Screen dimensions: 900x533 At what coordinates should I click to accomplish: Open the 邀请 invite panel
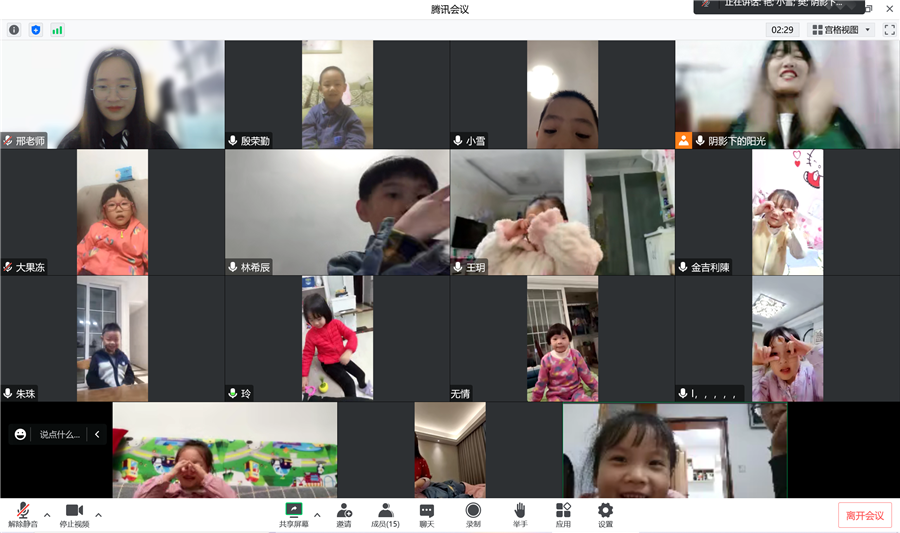[x=344, y=515]
